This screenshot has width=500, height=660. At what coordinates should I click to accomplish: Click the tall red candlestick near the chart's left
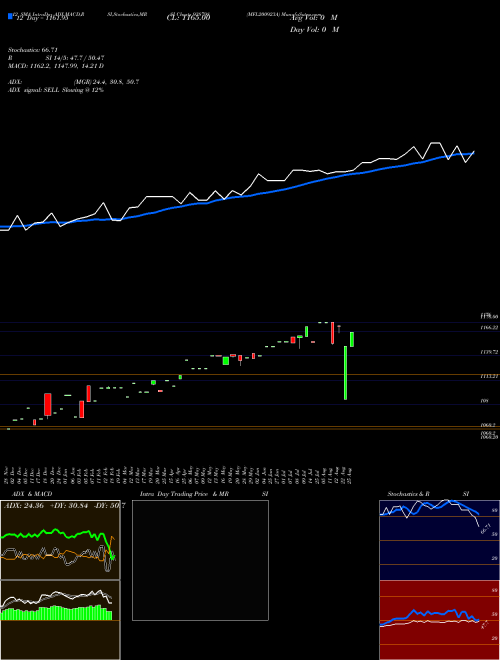[48, 405]
